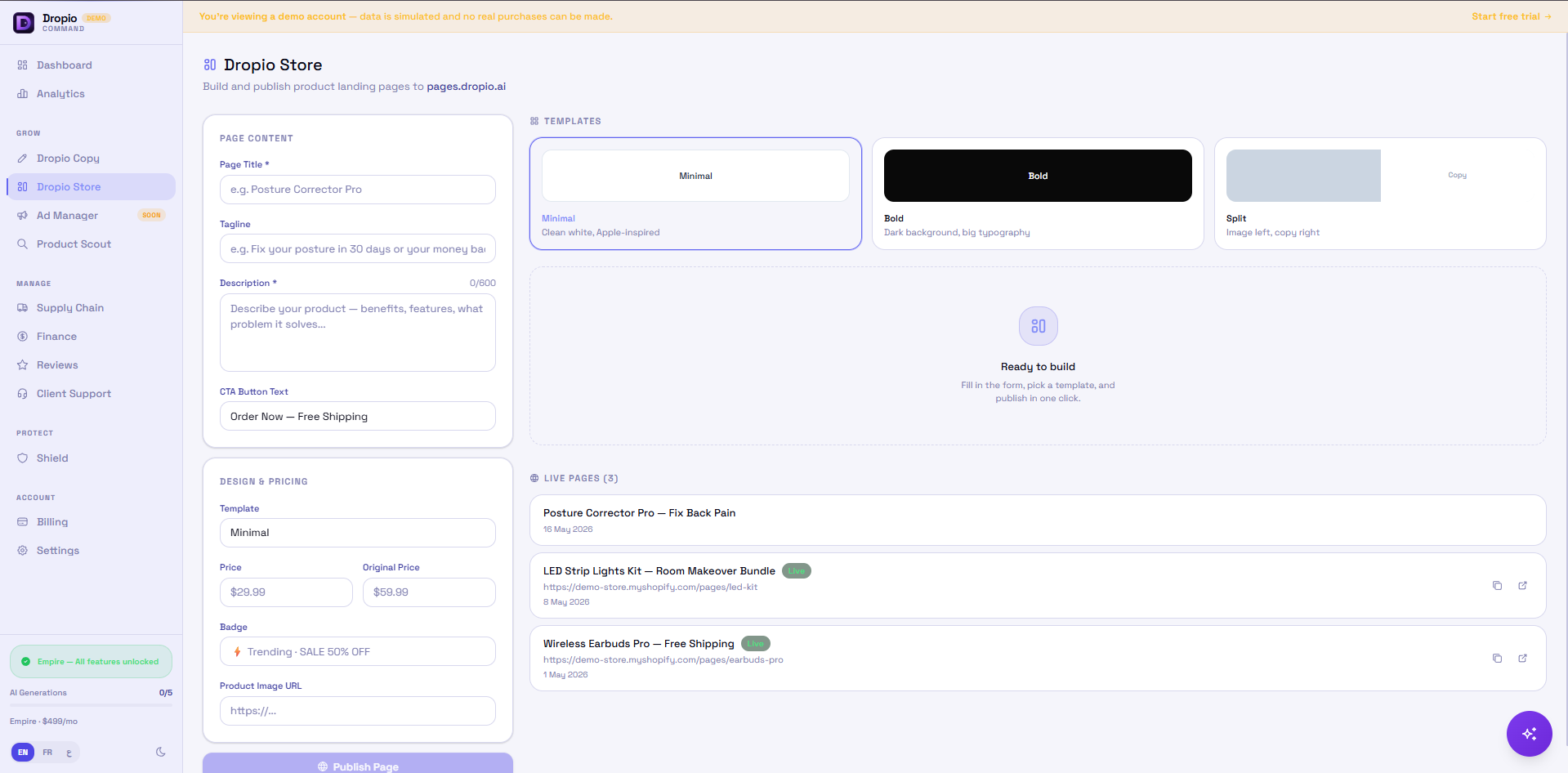Click the green check icon in Empire badge
The image size is (1568, 773).
26,662
